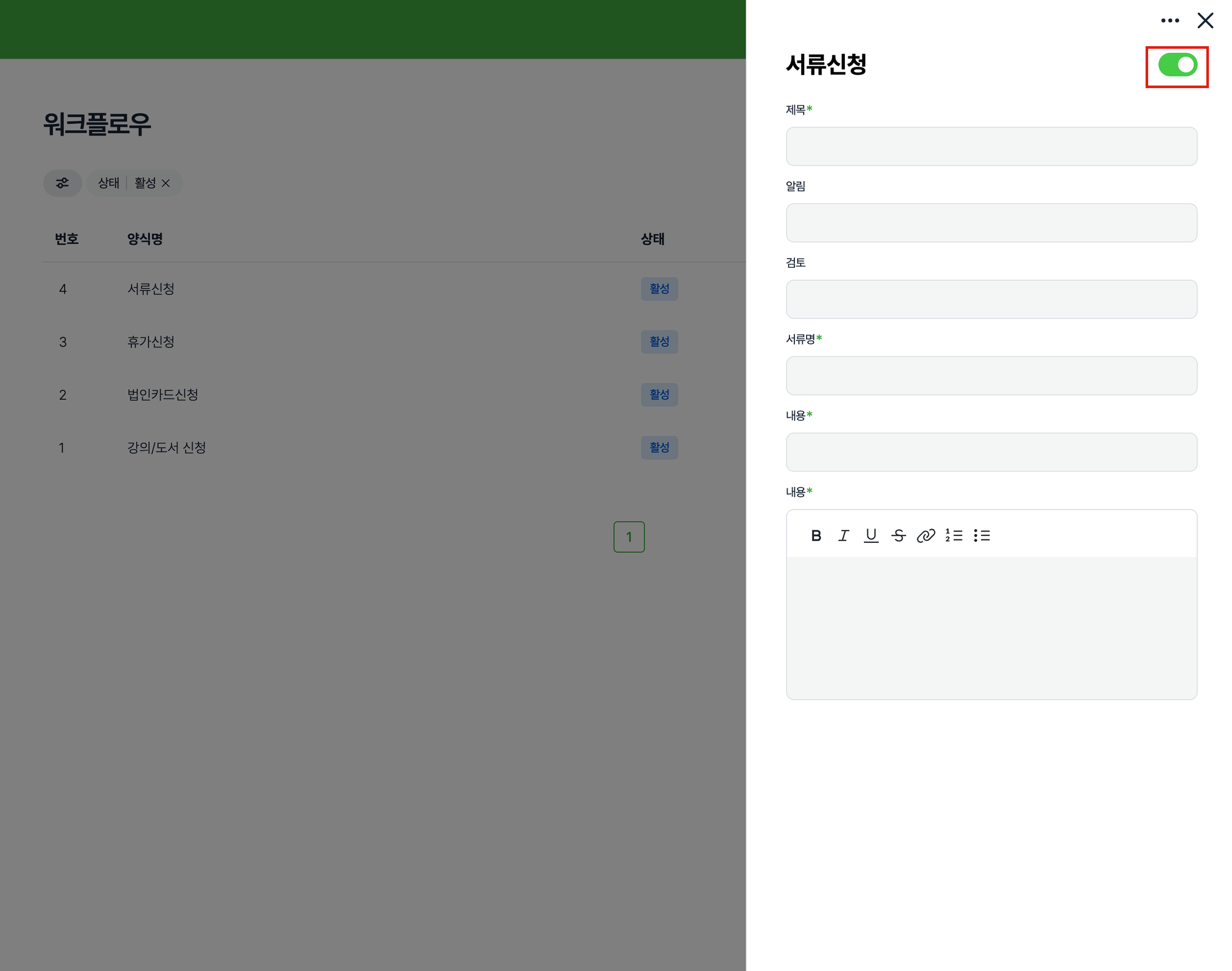Image resolution: width=1232 pixels, height=971 pixels.
Task: Click the 제목 input field
Action: (x=991, y=147)
